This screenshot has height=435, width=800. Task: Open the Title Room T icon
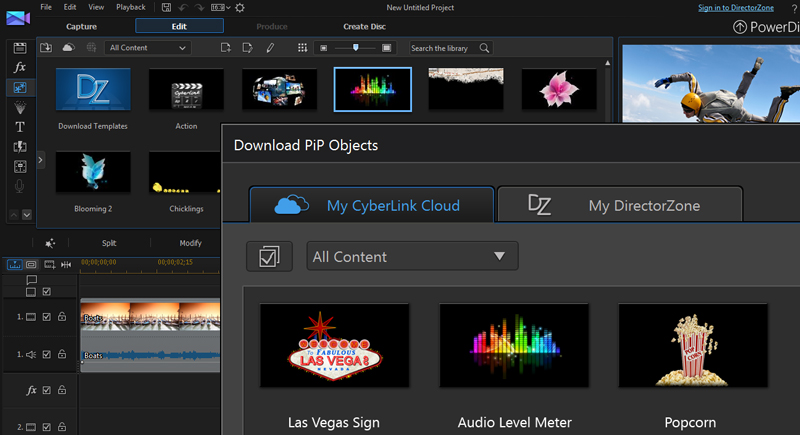pyautogui.click(x=20, y=127)
